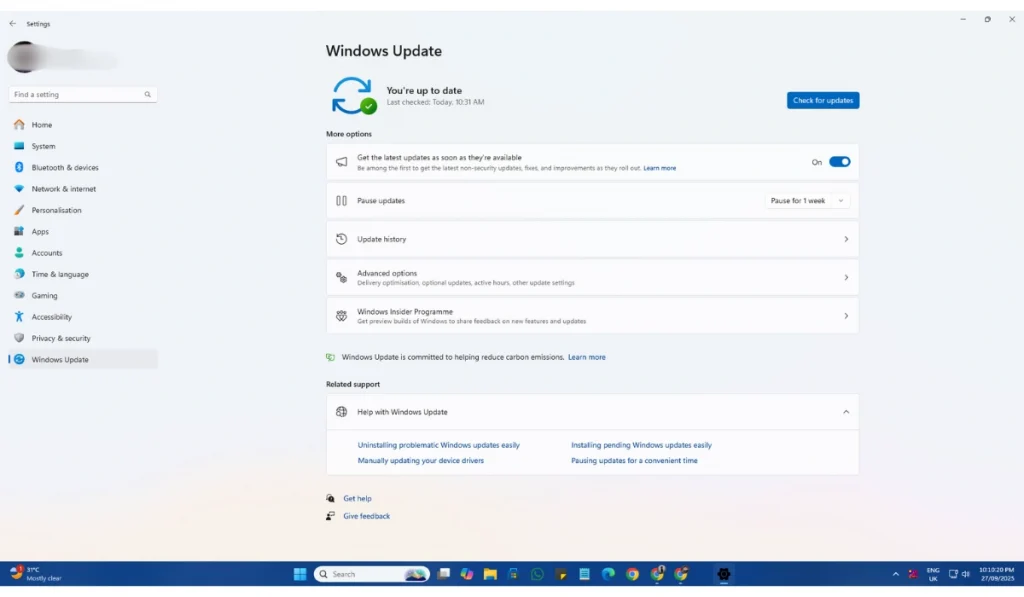Click the Network & internet globe icon
This screenshot has width=1024, height=597.
pos(21,188)
